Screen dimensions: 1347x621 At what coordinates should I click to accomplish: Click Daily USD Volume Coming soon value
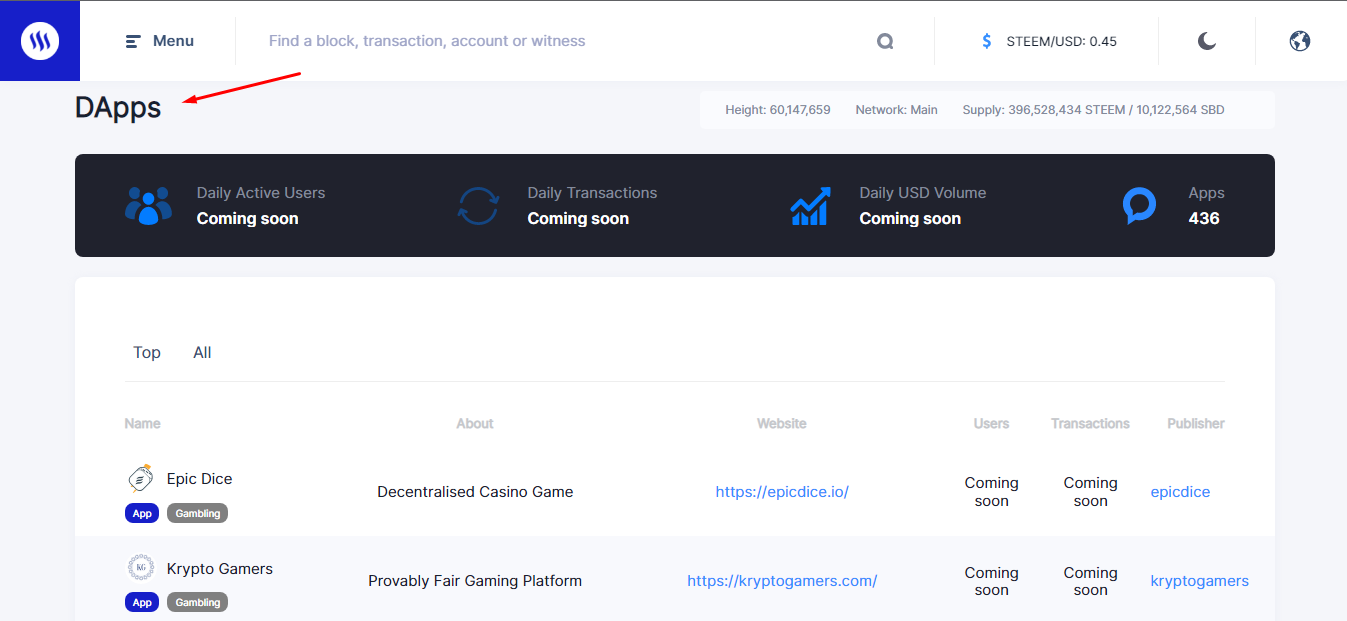coord(910,219)
